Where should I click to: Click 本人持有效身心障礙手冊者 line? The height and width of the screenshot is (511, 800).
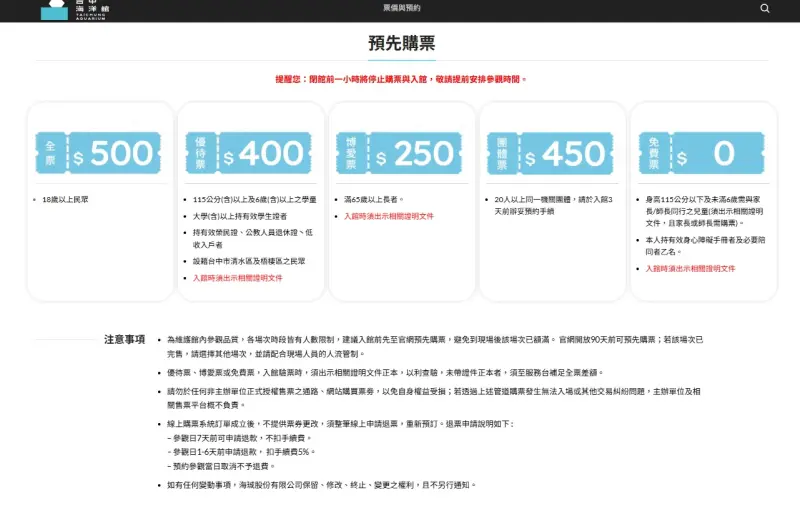[705, 246]
